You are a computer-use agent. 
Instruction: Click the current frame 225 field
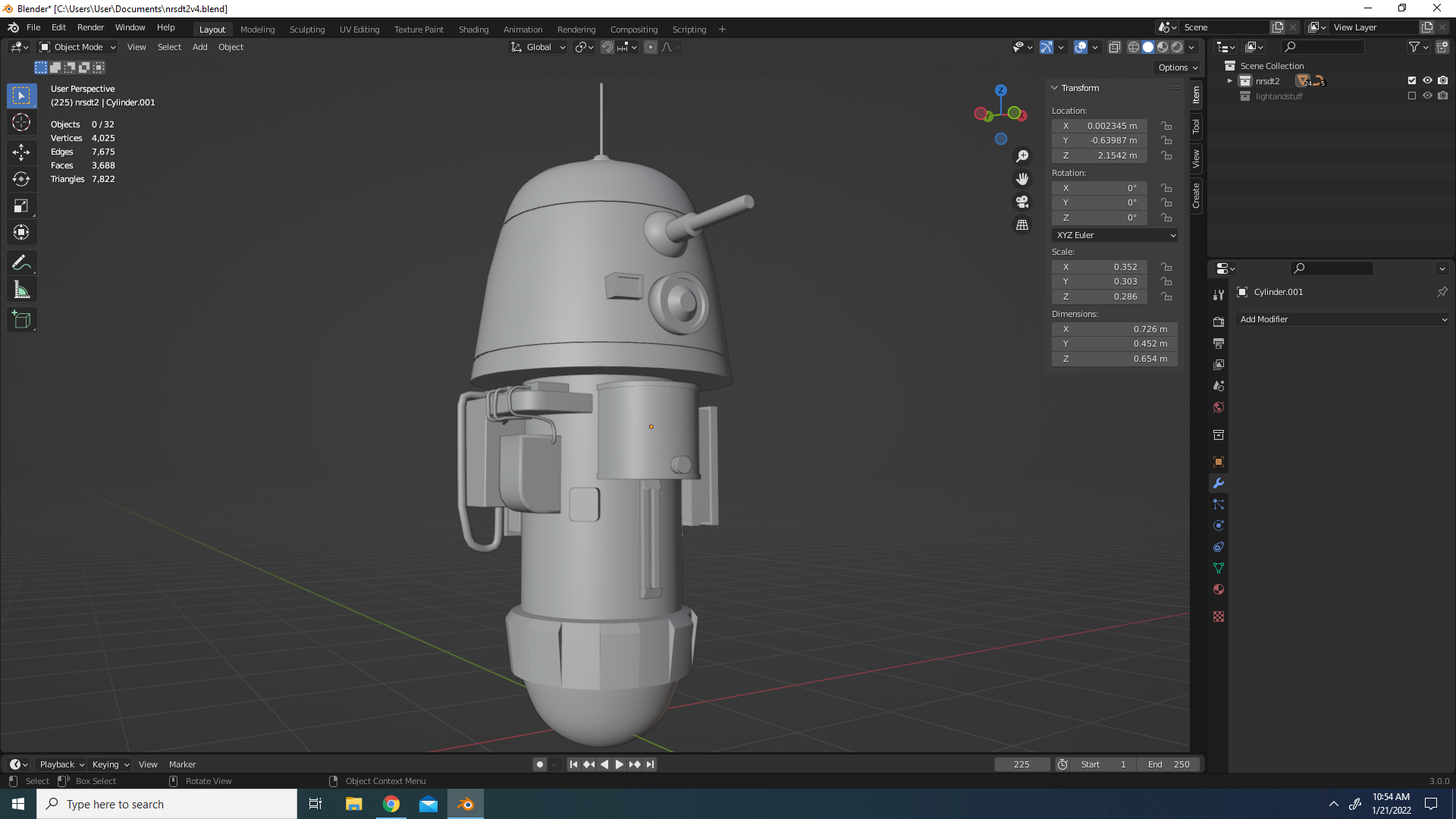pos(1021,764)
